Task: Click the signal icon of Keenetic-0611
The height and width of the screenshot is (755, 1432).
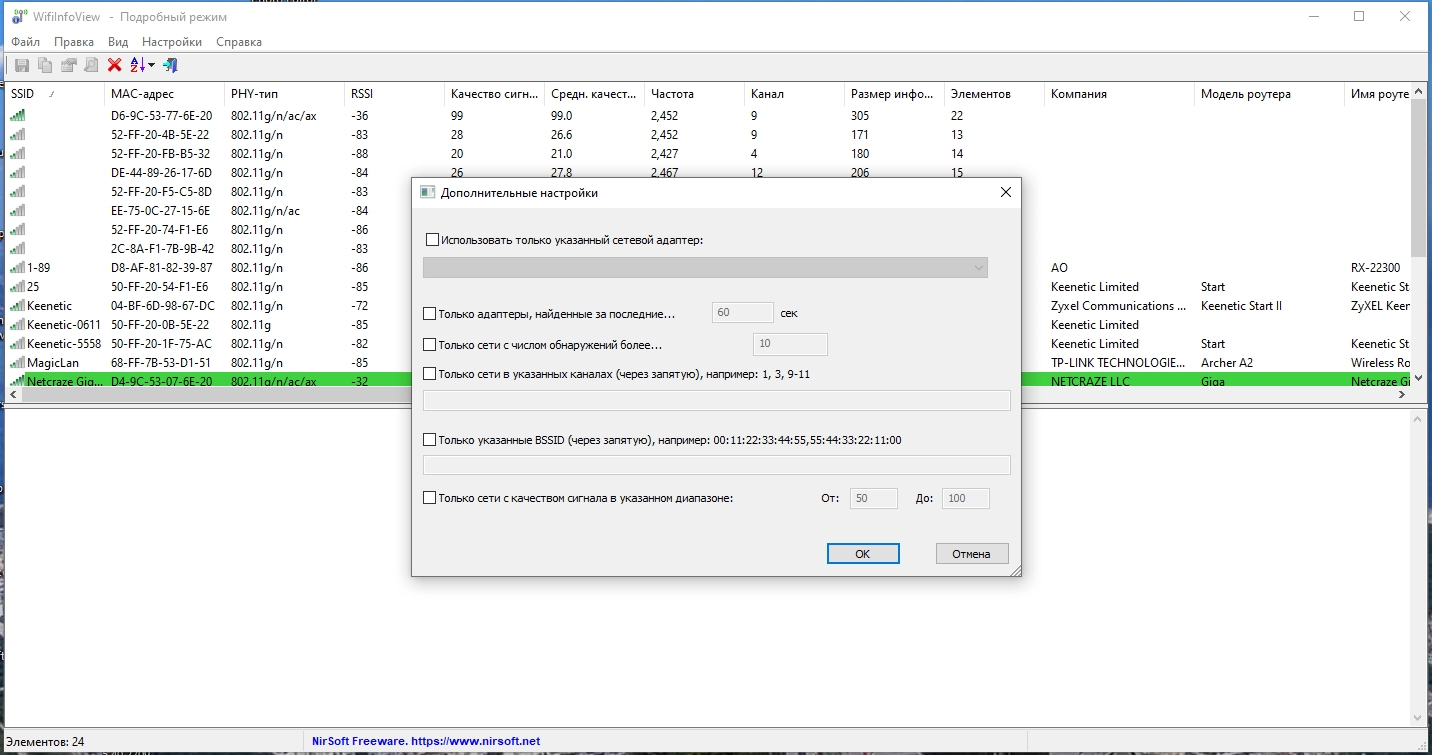Action: click(x=18, y=325)
